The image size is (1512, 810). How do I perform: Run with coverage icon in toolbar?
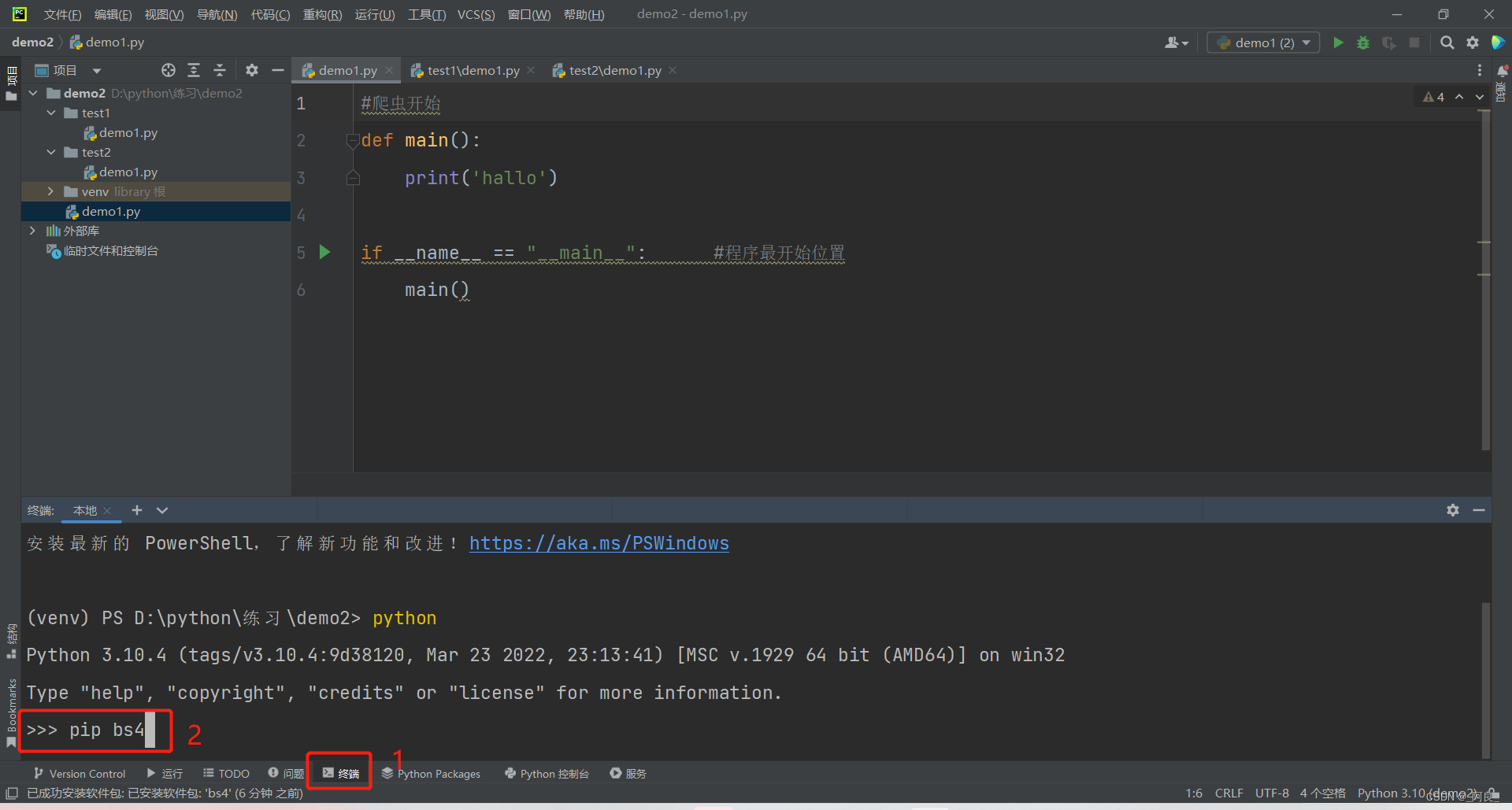pos(1389,43)
